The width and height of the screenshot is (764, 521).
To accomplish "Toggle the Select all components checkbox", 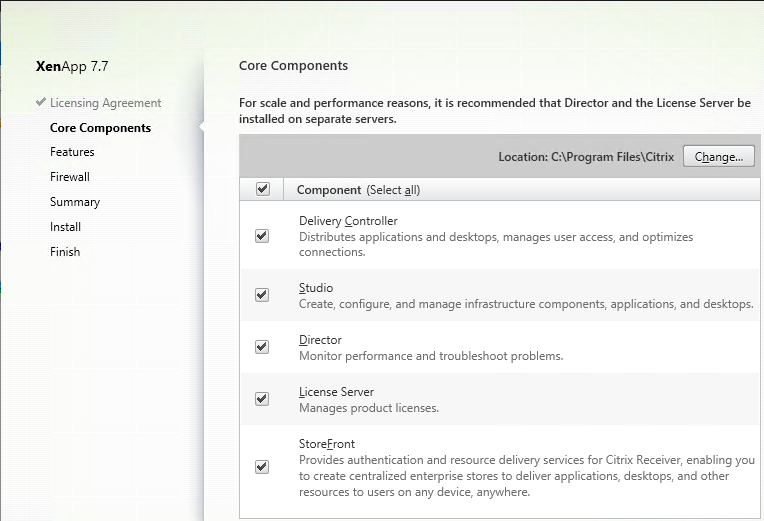I will coord(263,189).
